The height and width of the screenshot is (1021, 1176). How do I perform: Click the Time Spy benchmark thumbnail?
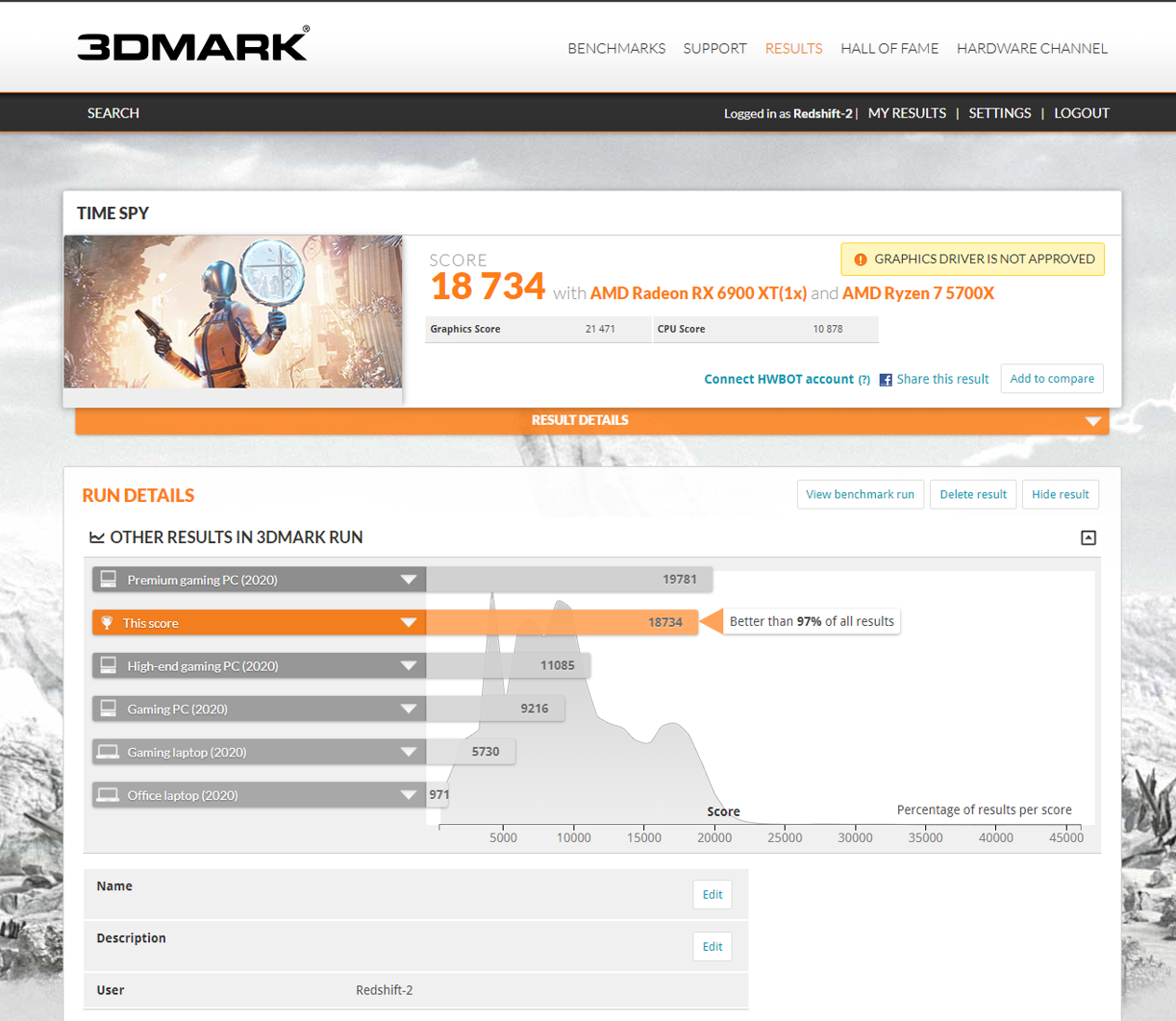tap(233, 311)
